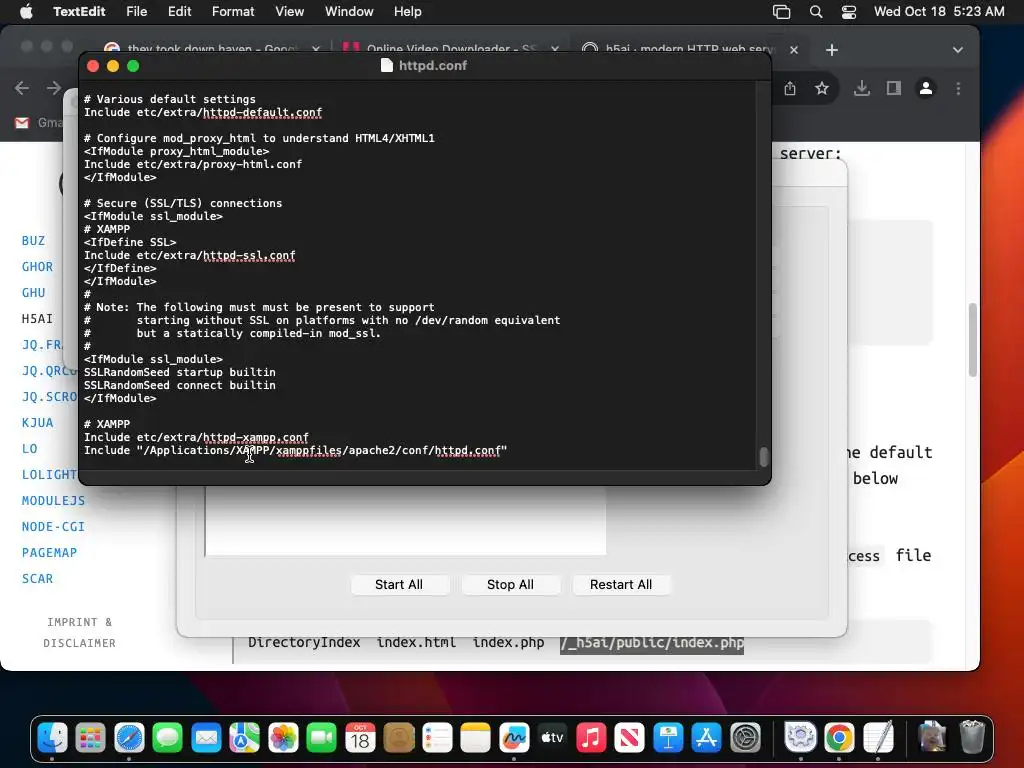Open Finder from the dock
Viewport: 1024px width, 768px height.
point(52,739)
